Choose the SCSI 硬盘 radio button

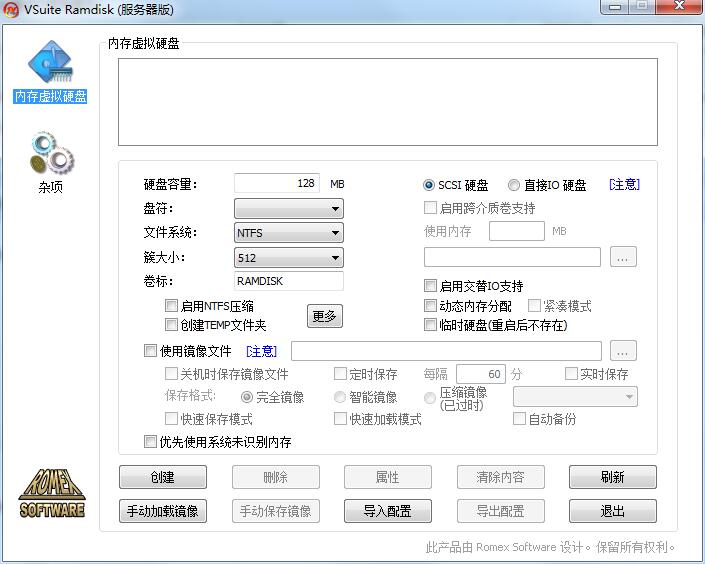point(429,185)
